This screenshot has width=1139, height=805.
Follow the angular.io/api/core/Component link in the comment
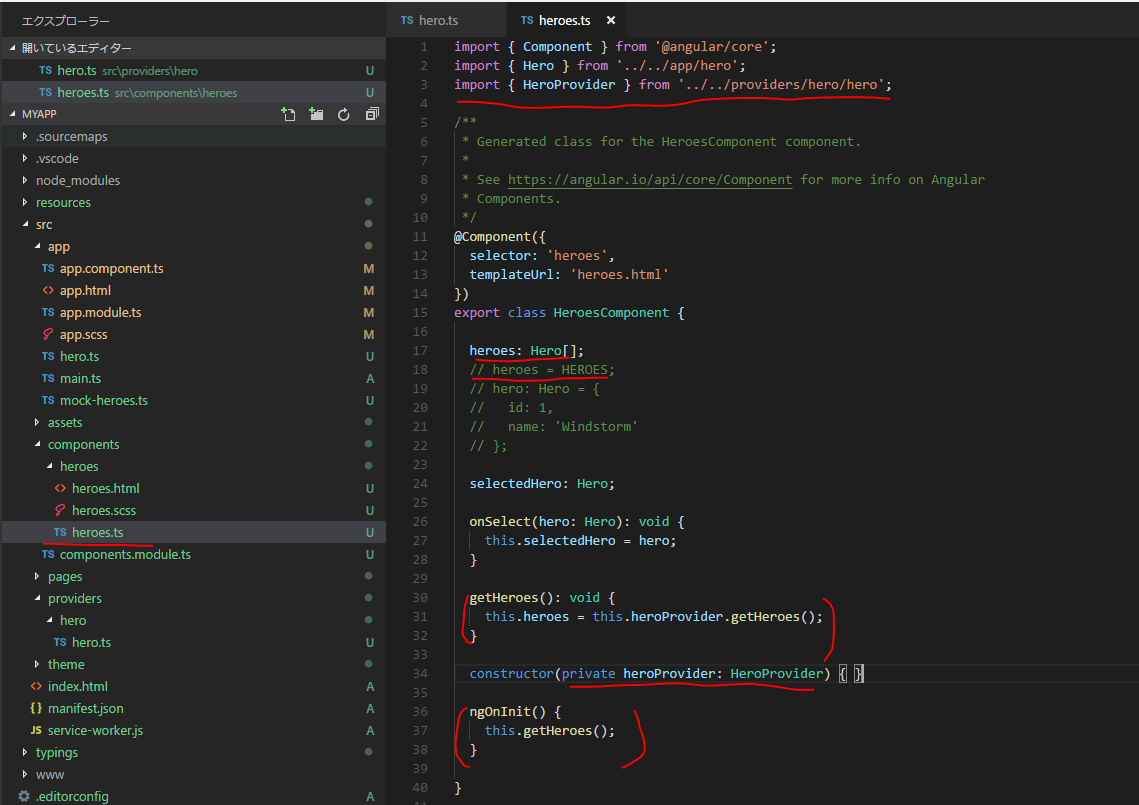coord(650,179)
